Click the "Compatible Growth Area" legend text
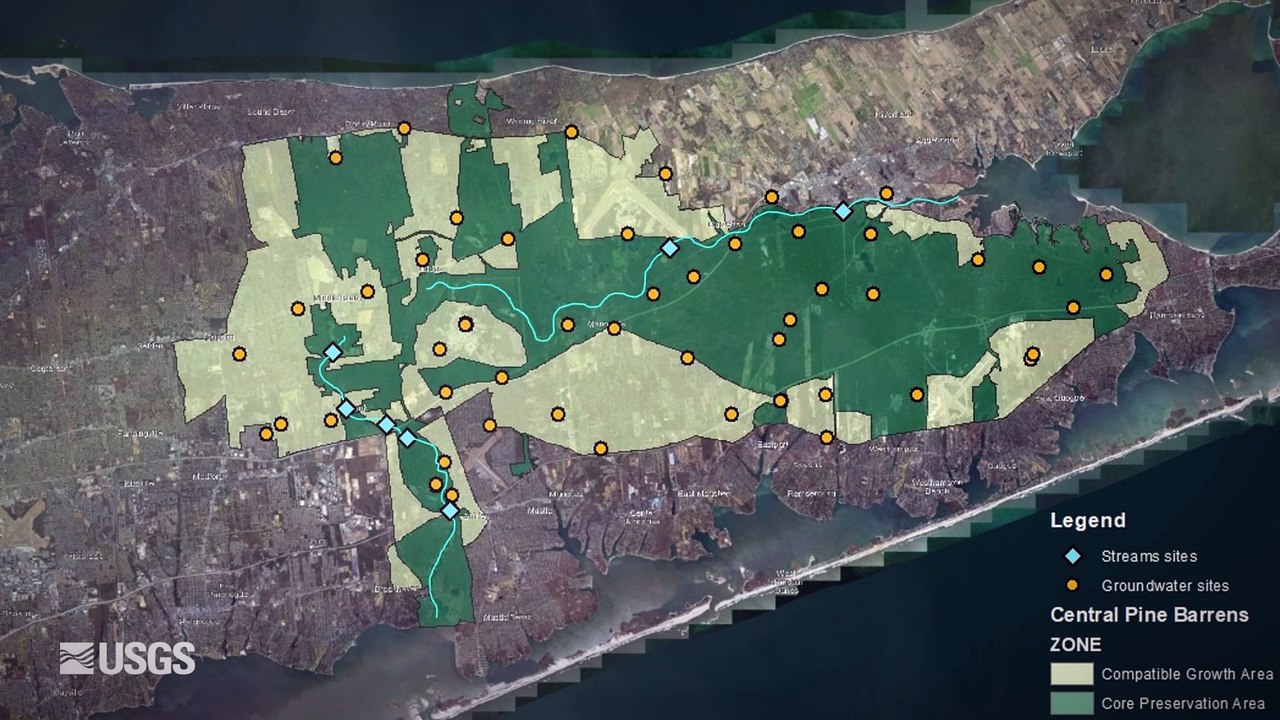 pyautogui.click(x=1187, y=674)
